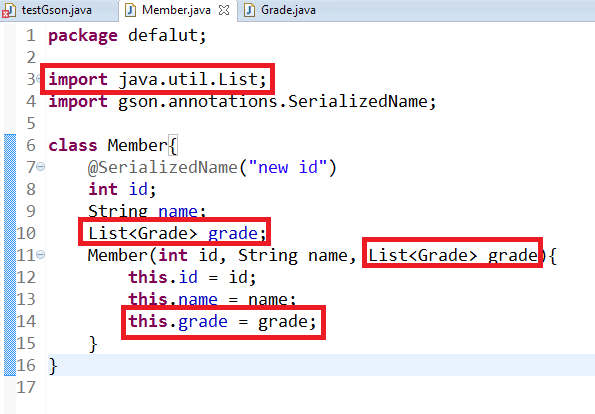Close the Member.java editor tab

(x=224, y=10)
